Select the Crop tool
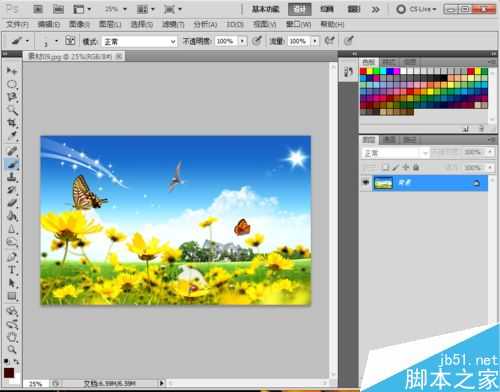 click(12, 123)
